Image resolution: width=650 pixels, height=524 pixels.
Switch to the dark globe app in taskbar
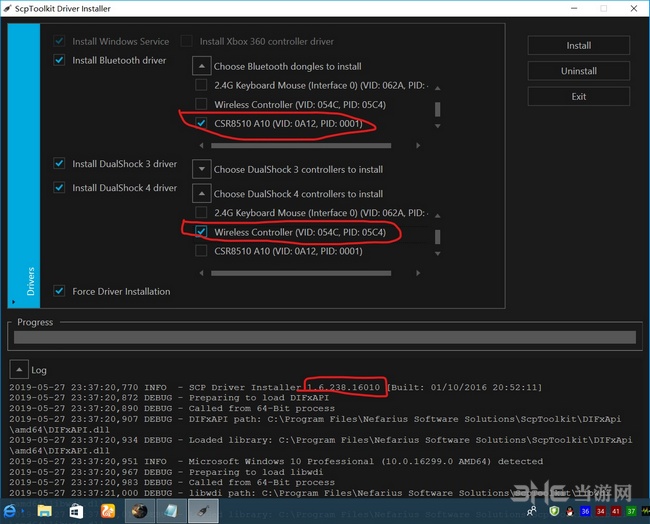[x=139, y=511]
